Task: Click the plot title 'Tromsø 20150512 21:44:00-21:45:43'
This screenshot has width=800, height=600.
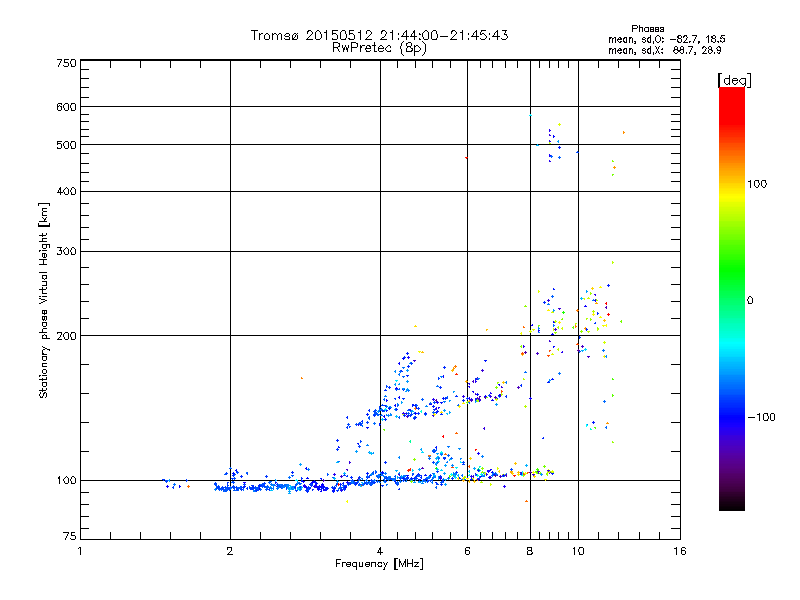Action: 379,35
